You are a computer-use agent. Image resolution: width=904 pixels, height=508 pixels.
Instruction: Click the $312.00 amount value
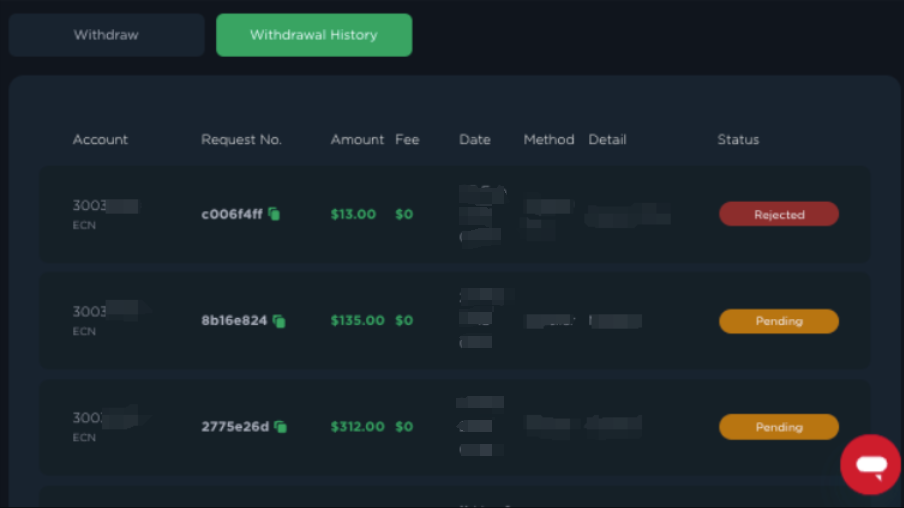(357, 427)
